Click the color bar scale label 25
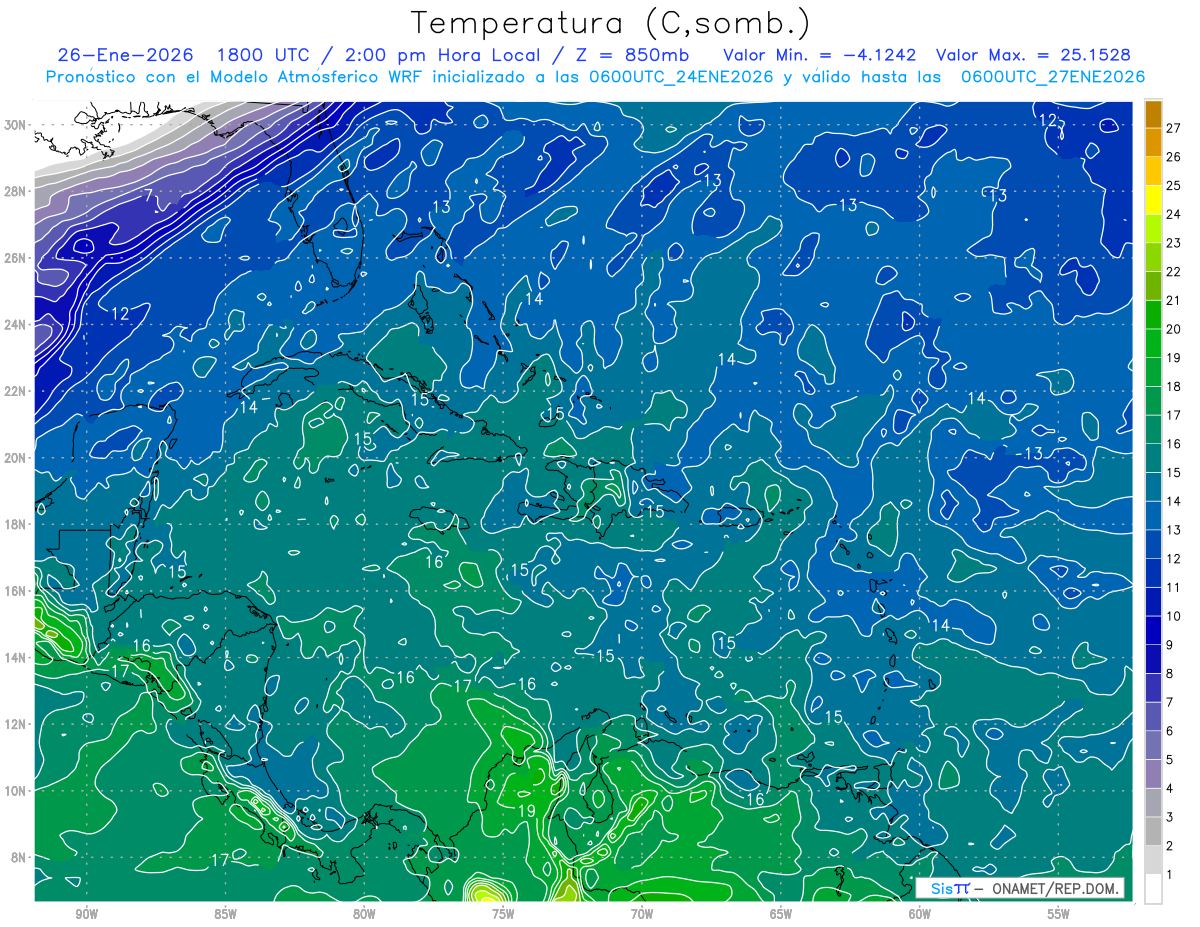Image resolution: width=1200 pixels, height=927 pixels. [x=1174, y=185]
